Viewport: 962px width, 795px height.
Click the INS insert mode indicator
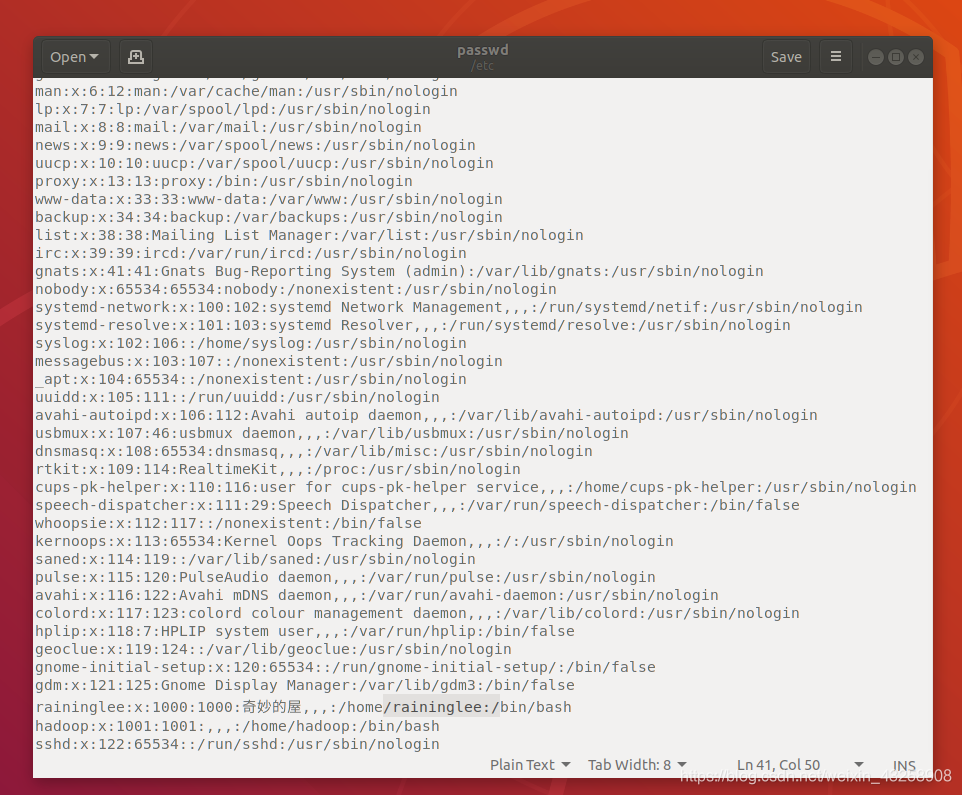point(904,766)
